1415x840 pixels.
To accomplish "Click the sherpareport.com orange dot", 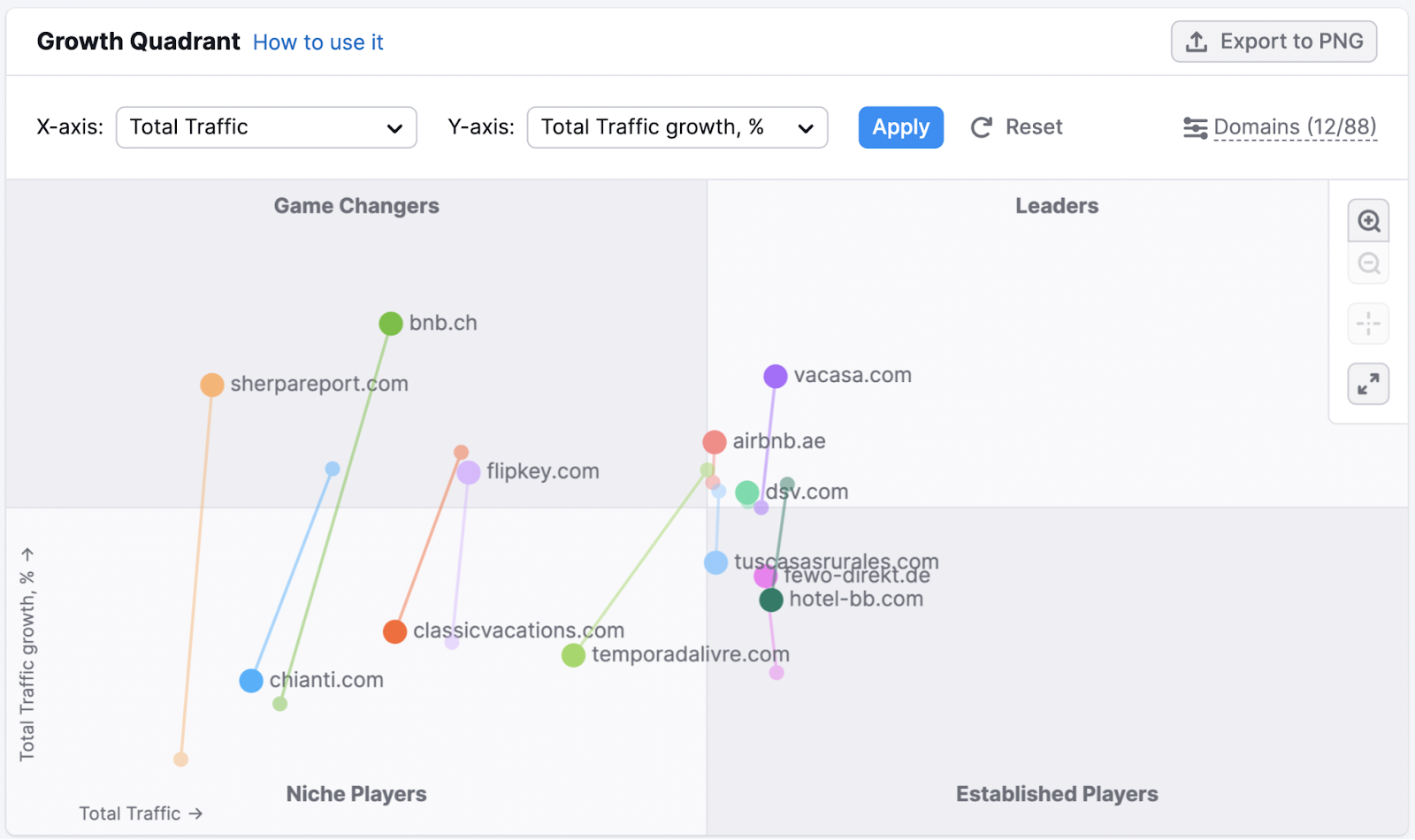I will 212,385.
